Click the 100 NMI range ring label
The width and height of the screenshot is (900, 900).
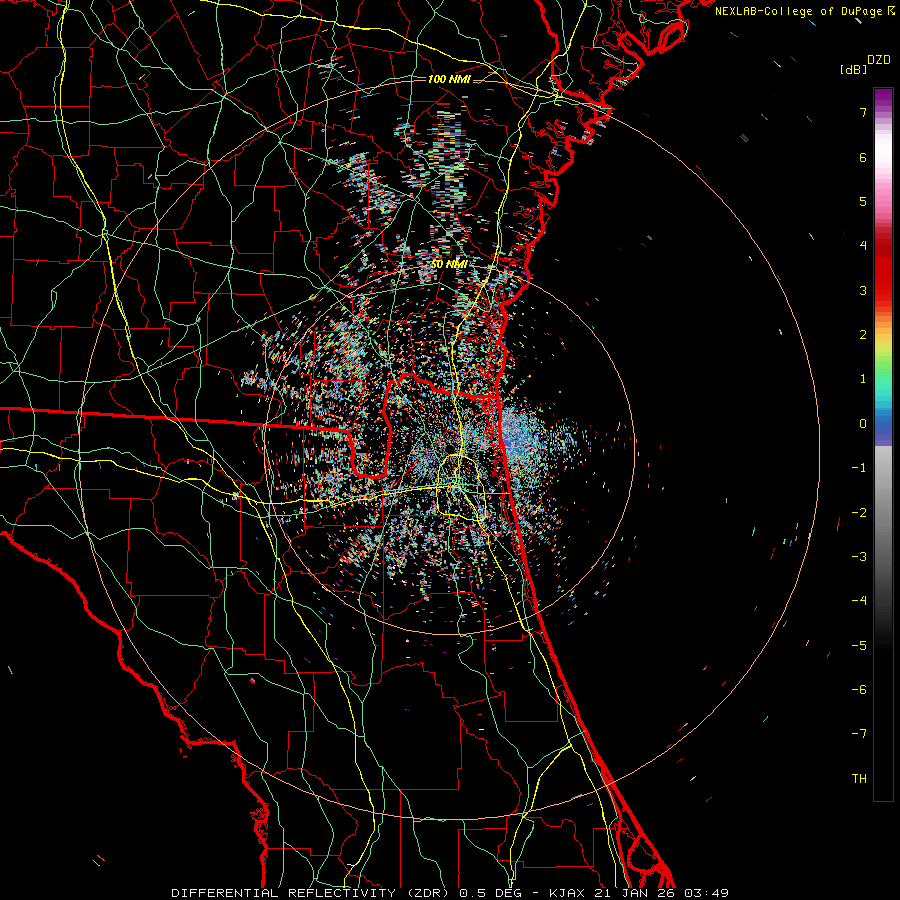(449, 79)
